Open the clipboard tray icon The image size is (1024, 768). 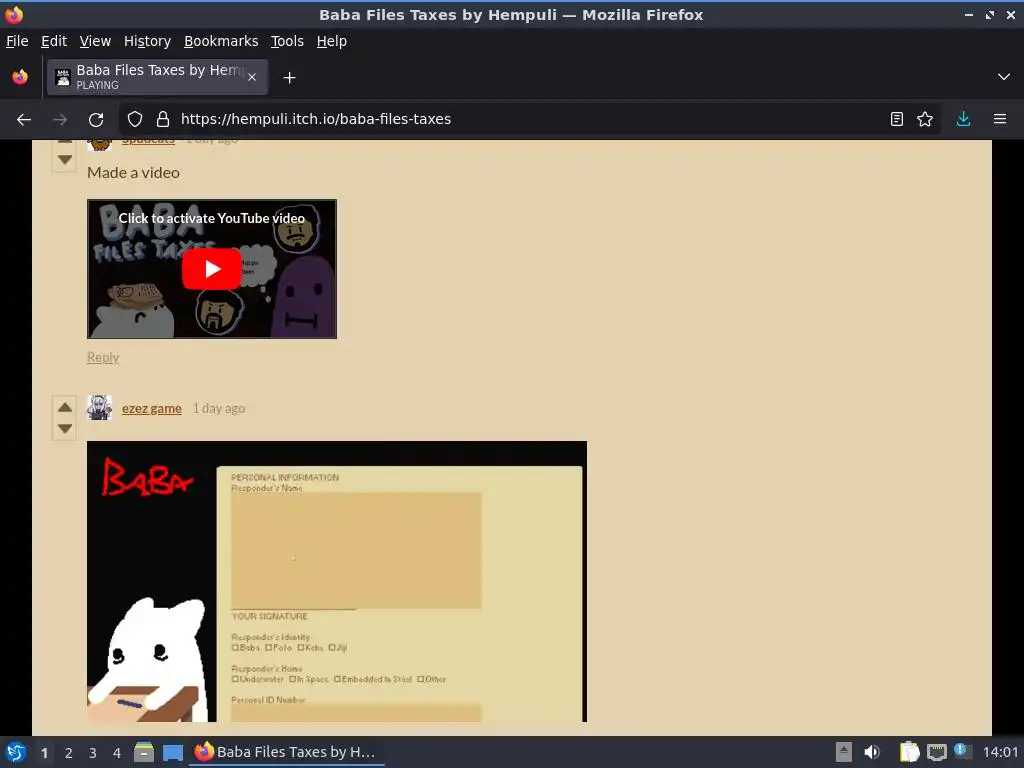click(x=910, y=752)
